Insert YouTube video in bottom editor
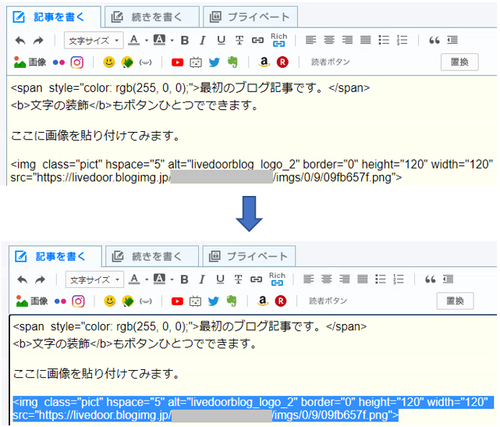 coord(177,301)
